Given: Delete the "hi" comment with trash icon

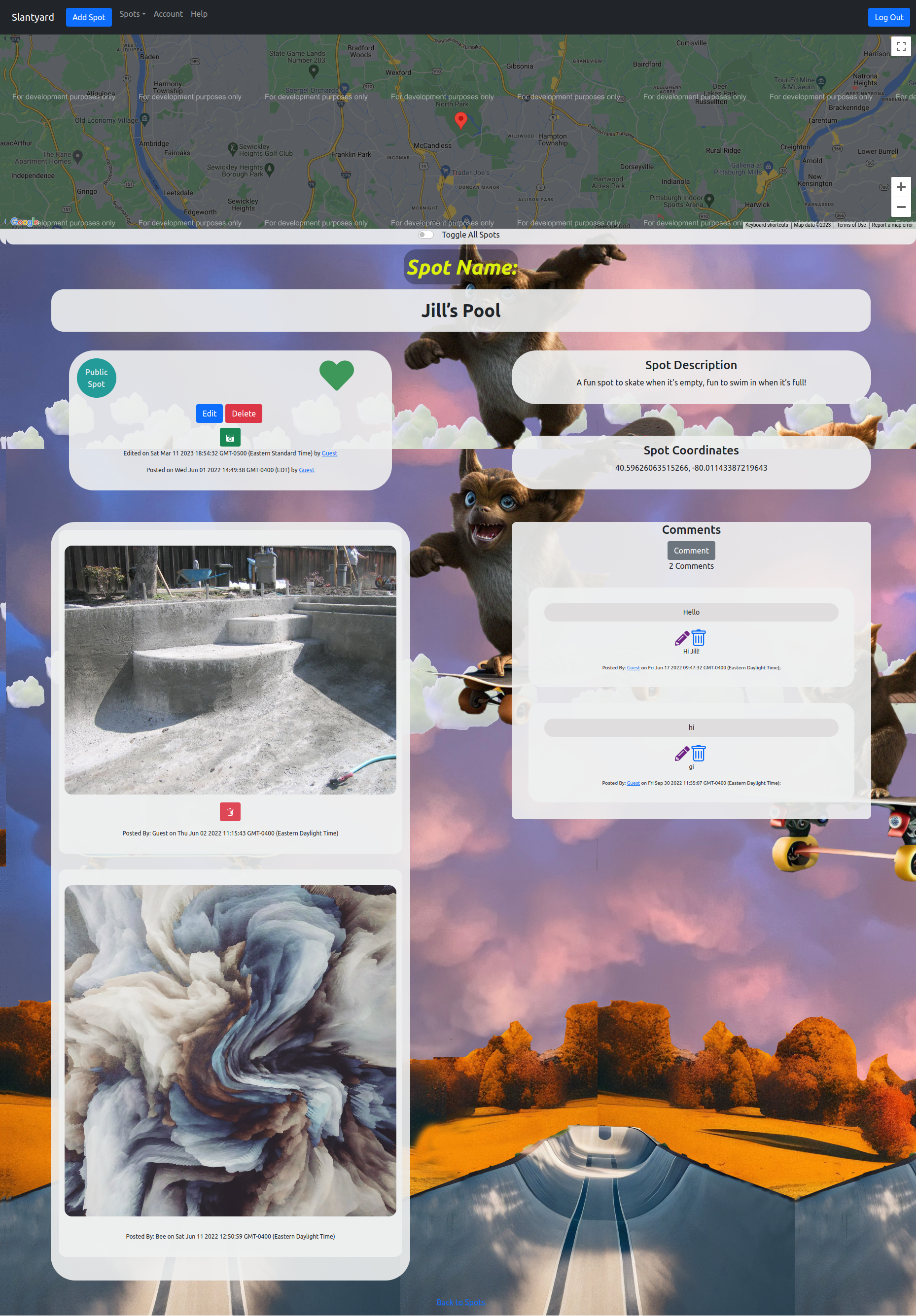Looking at the screenshot, I should pos(698,753).
